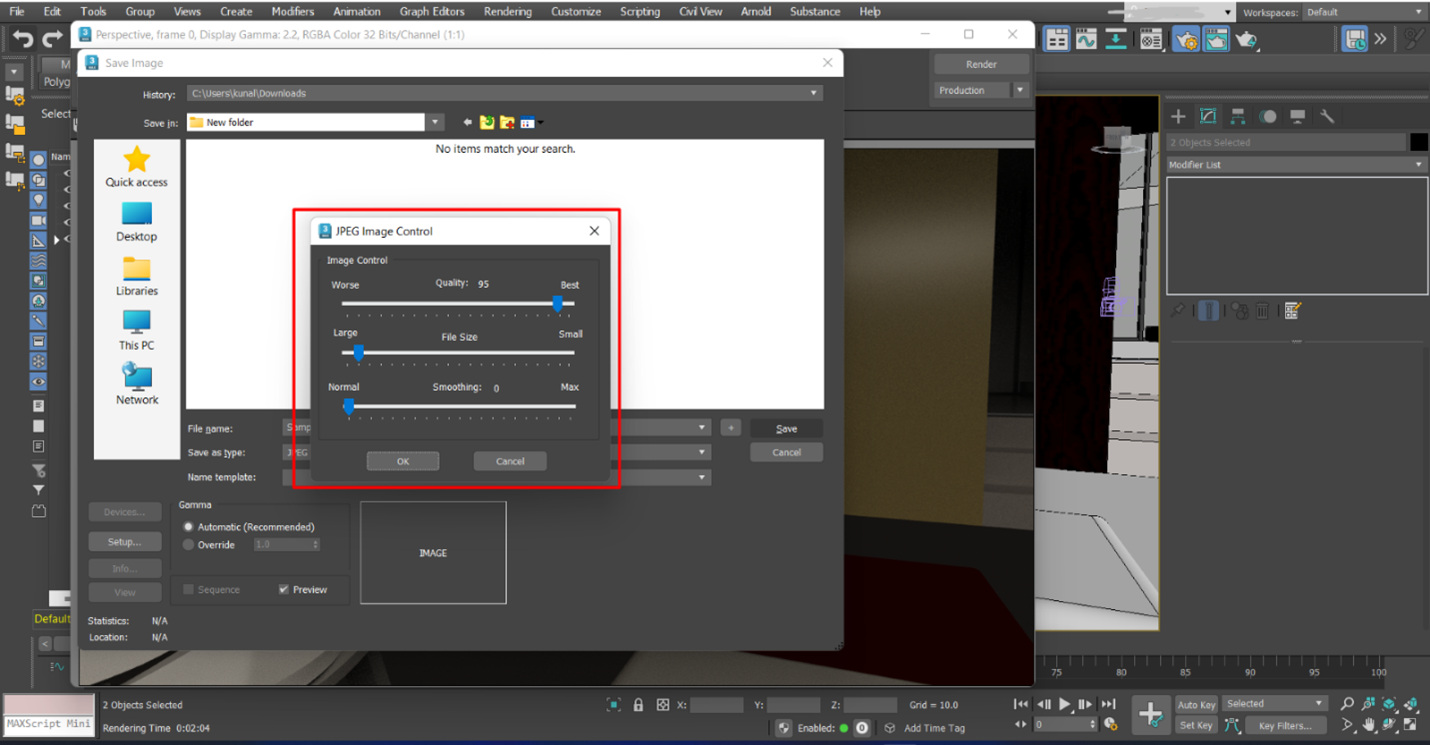
Task: Click the Key Filters button
Action: coord(1286,726)
